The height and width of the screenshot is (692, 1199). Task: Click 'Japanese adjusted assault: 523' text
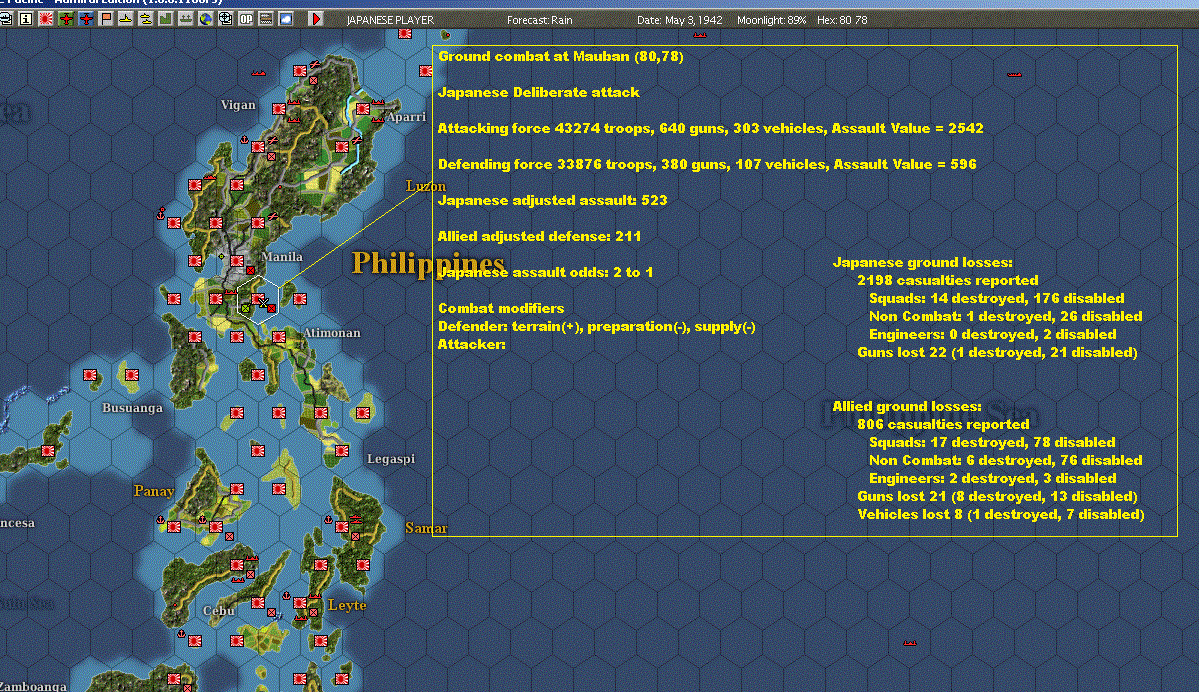[552, 200]
